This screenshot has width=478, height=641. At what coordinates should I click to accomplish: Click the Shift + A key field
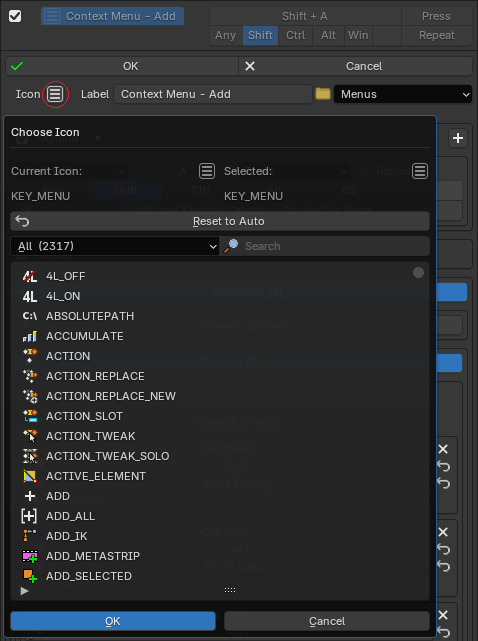305,16
